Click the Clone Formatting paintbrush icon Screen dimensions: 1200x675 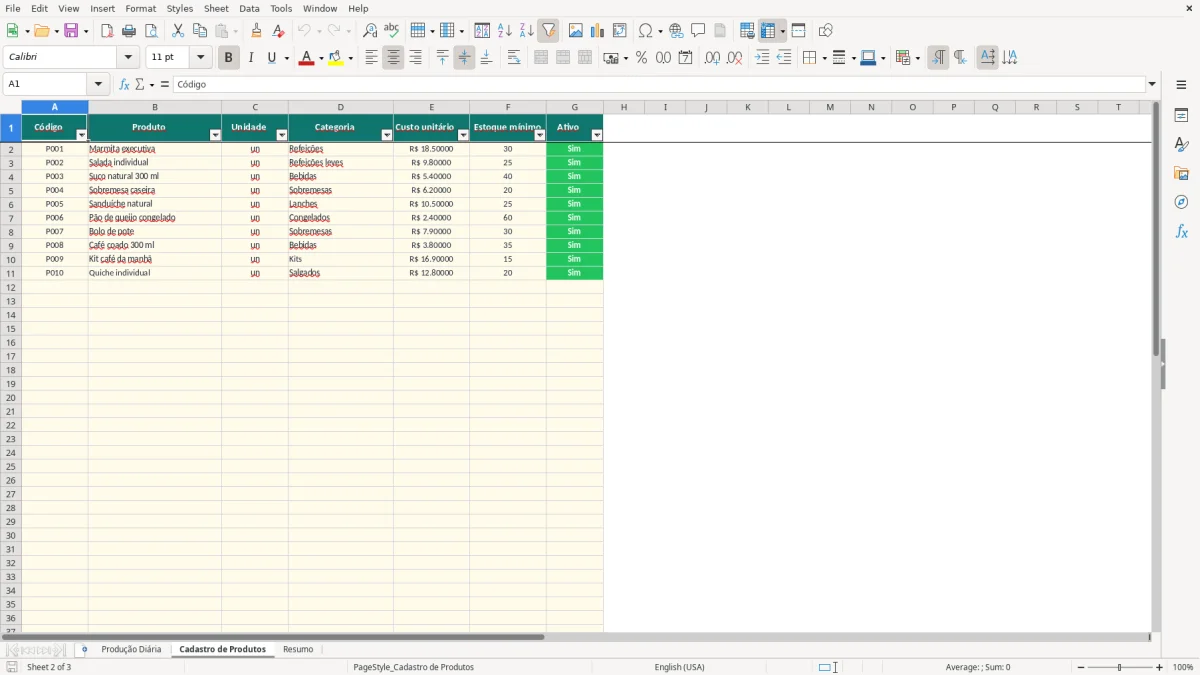tap(256, 31)
